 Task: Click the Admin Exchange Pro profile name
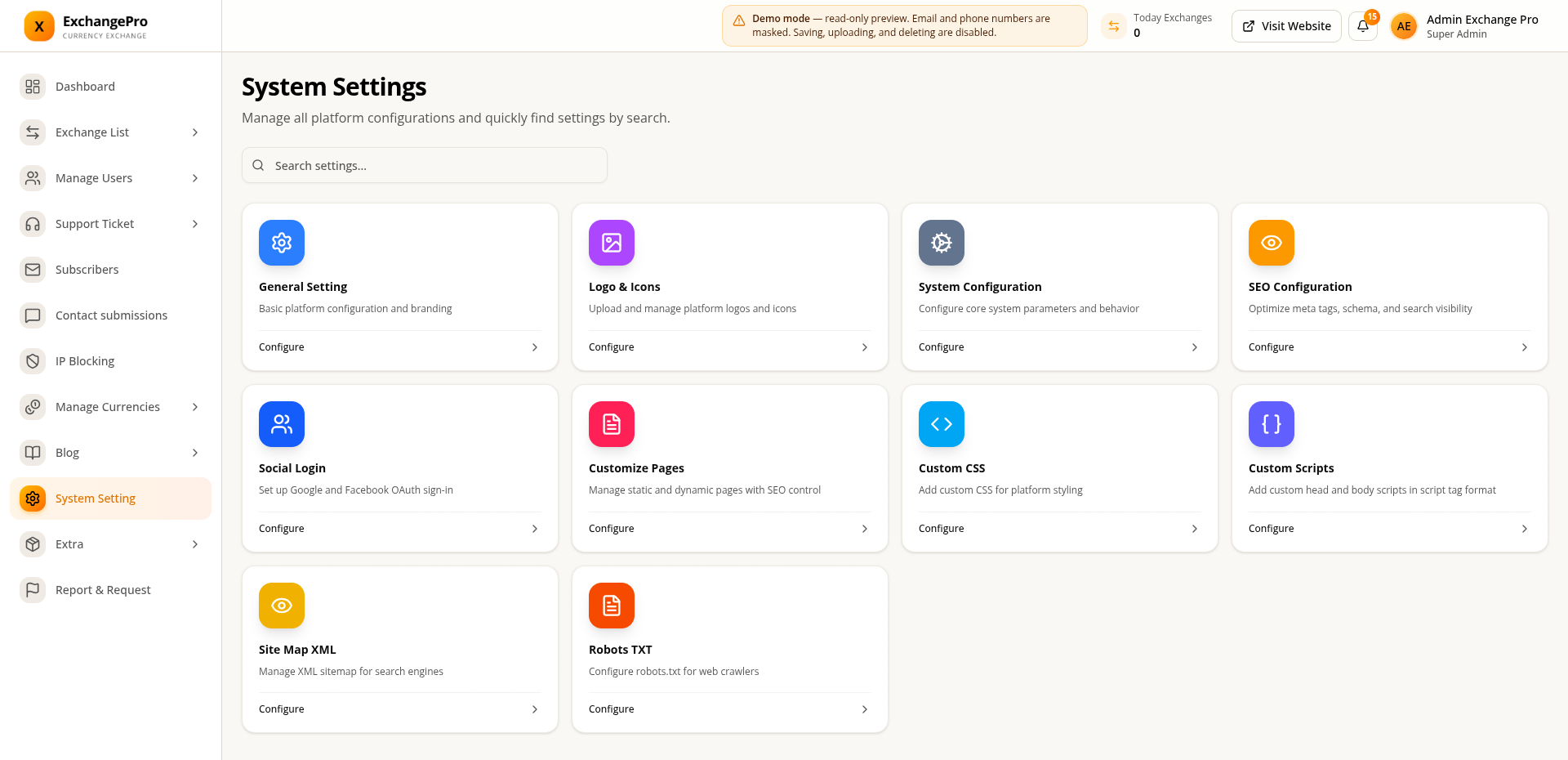pos(1482,20)
